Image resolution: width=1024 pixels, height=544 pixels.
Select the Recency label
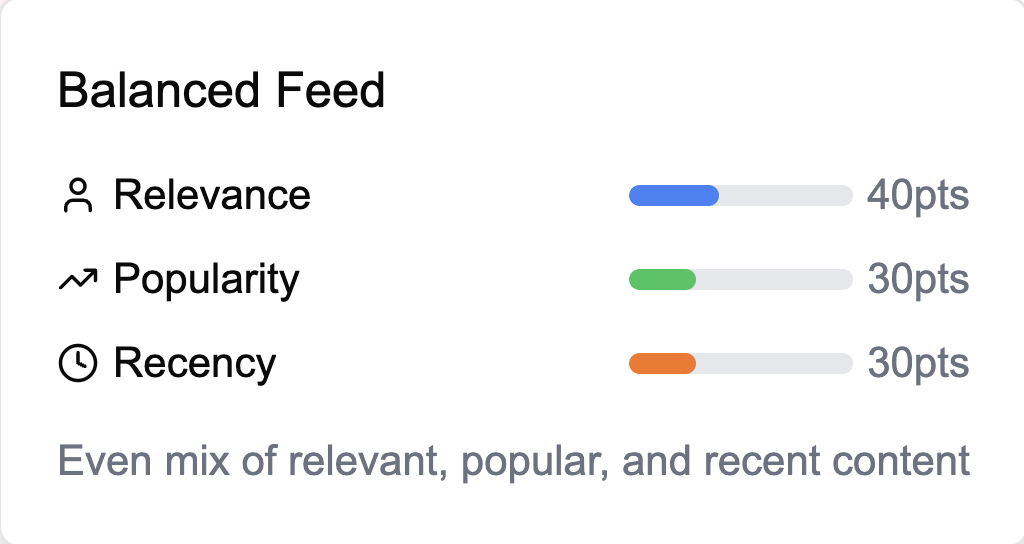[195, 364]
